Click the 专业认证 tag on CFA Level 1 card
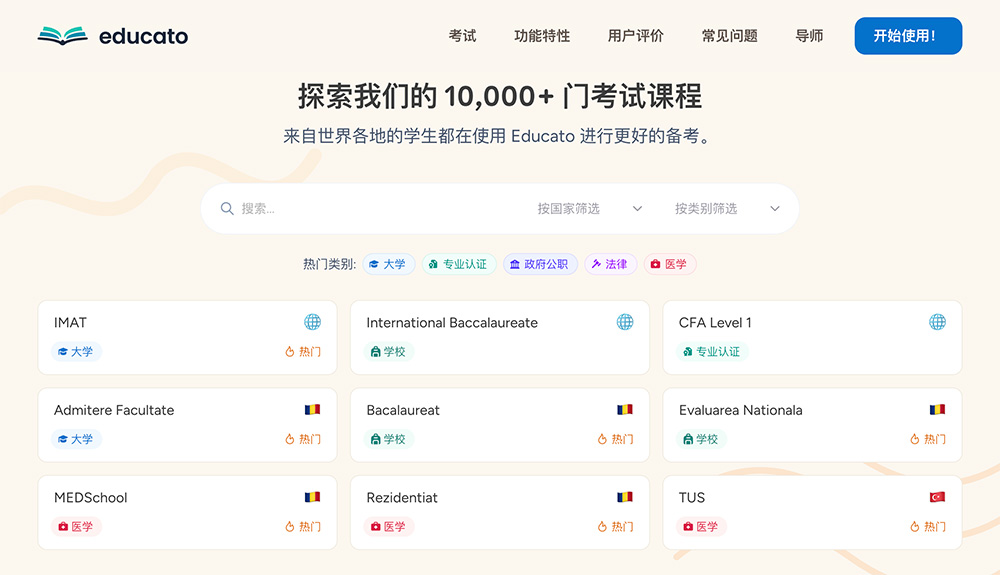 pyautogui.click(x=712, y=351)
